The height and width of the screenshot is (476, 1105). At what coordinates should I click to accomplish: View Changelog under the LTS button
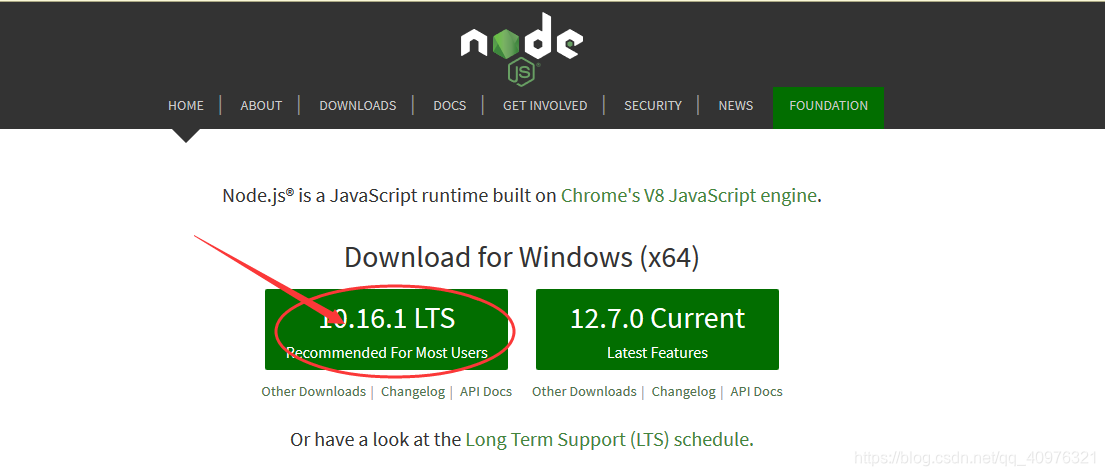click(x=413, y=391)
